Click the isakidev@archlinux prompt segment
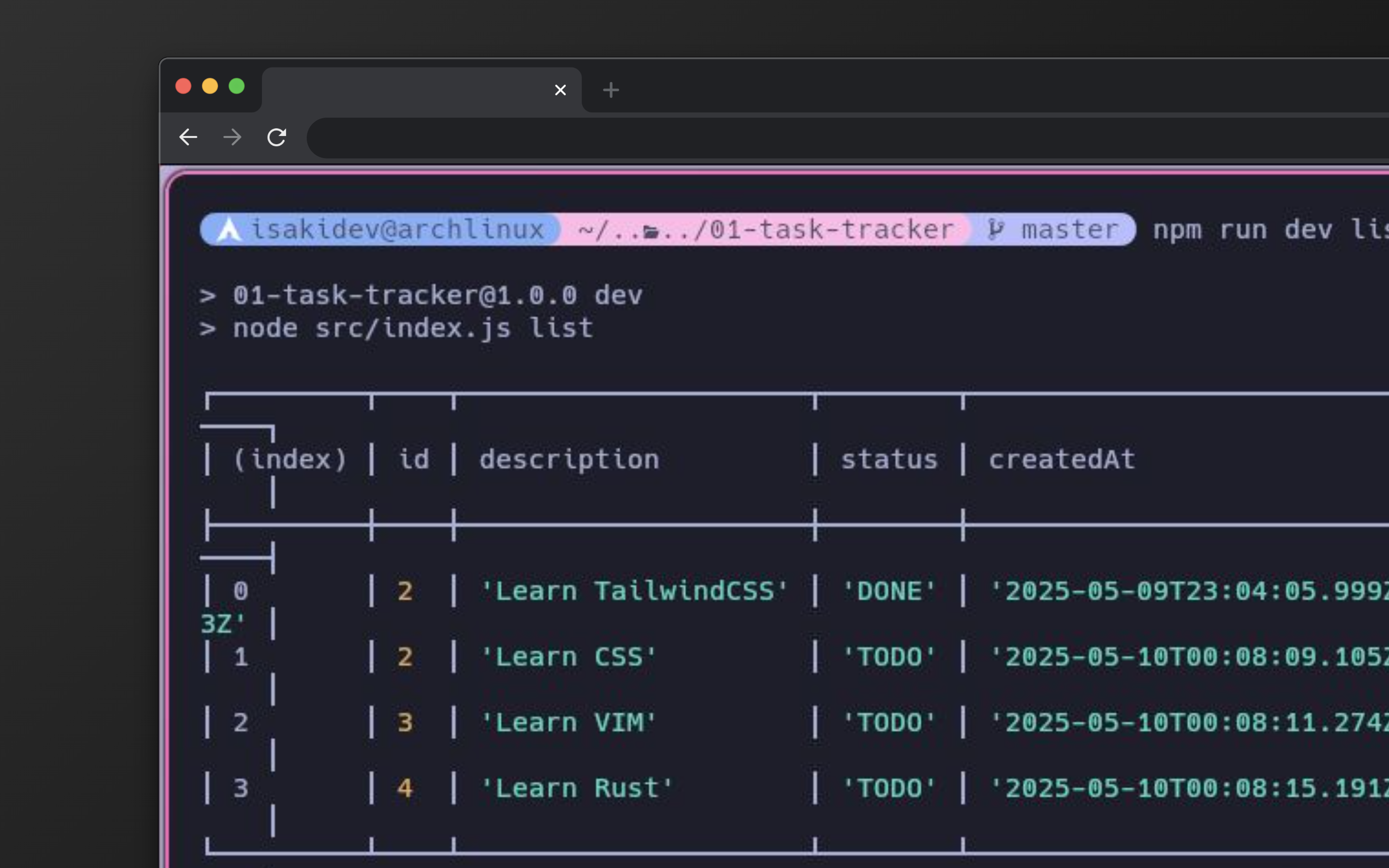Viewport: 1389px width, 868px height. click(397, 230)
